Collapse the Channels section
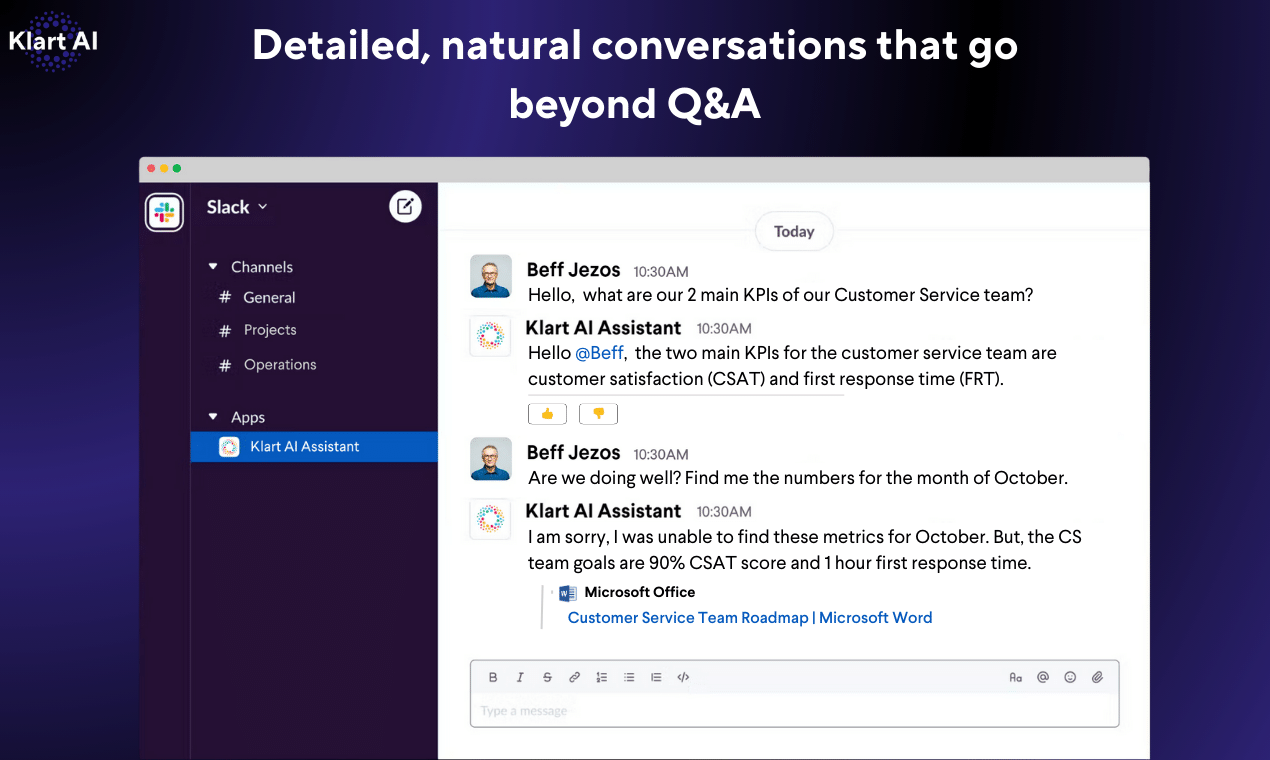Viewport: 1270px width, 760px height. tap(212, 266)
